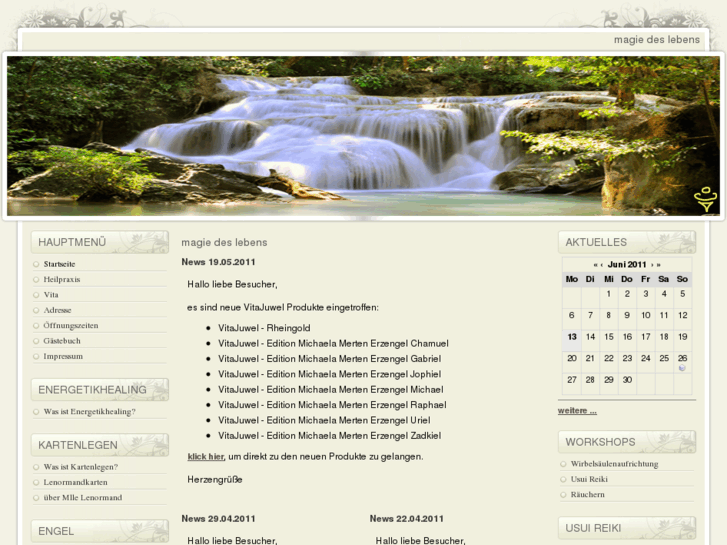
Task: Follow the 'klick hier' product link
Action: (x=206, y=456)
